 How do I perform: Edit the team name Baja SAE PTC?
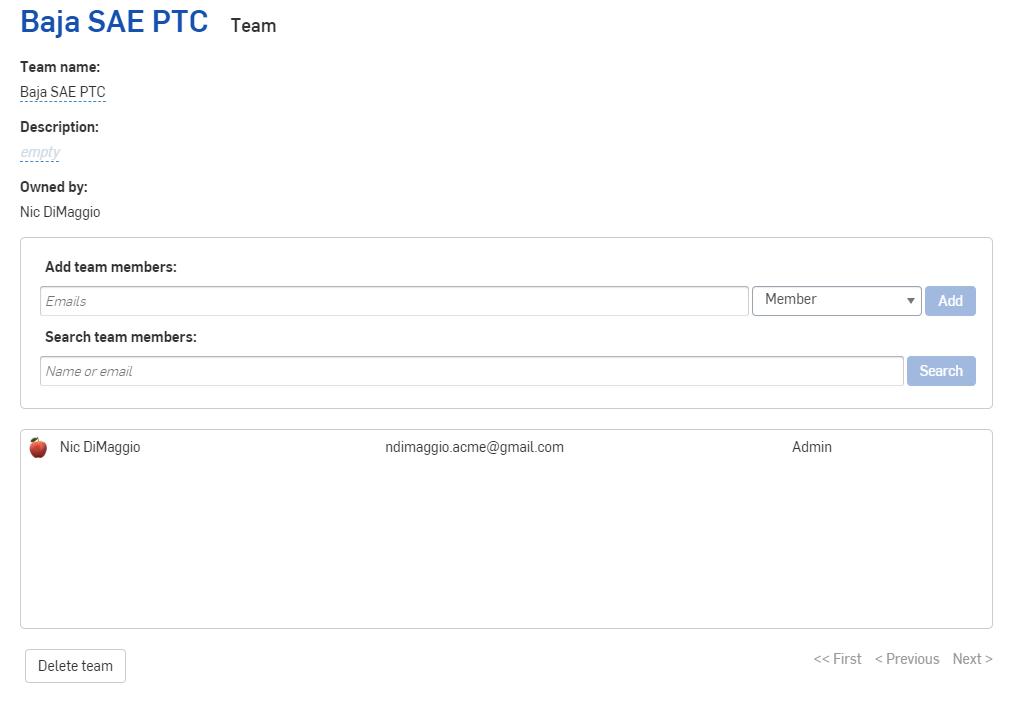63,92
